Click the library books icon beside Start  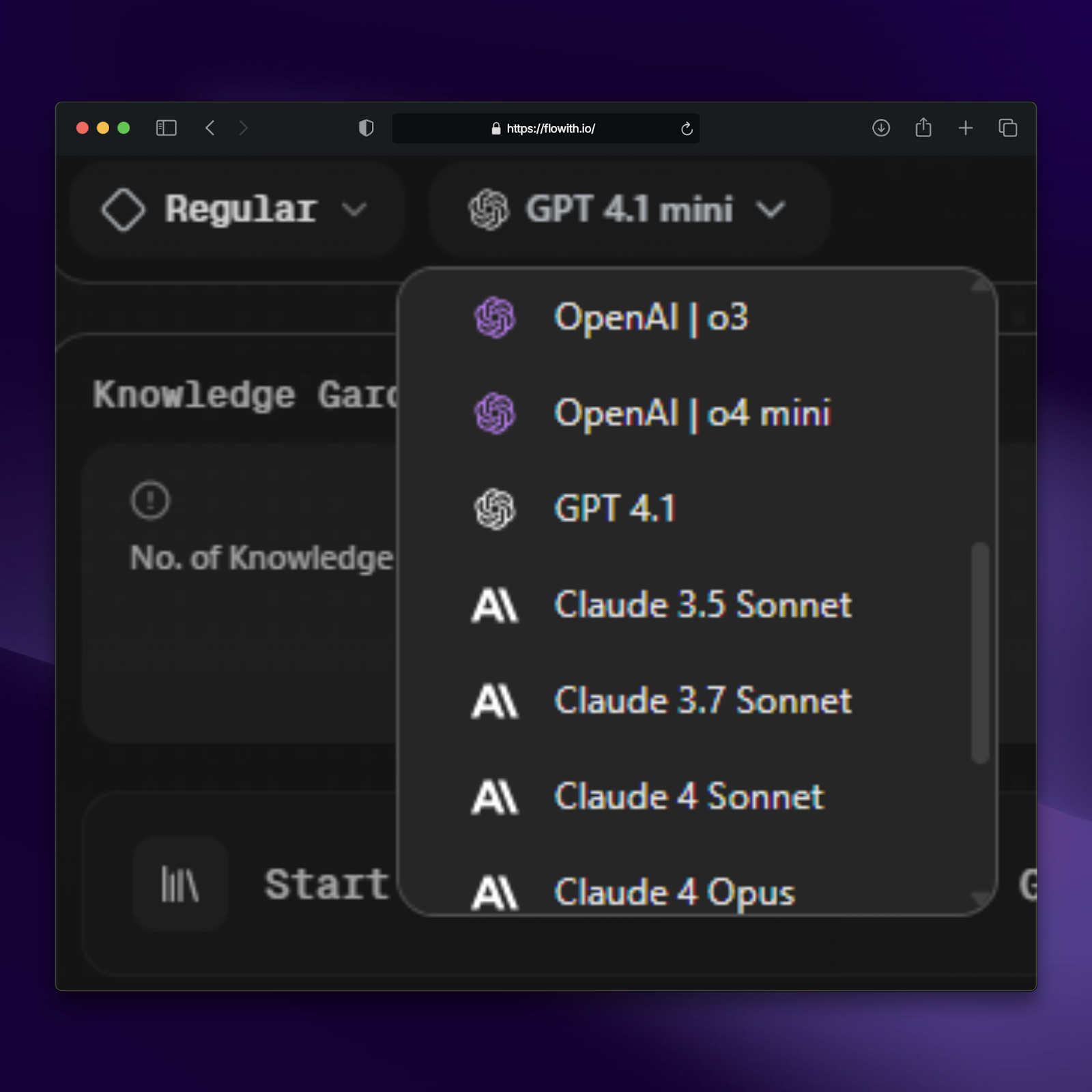pyautogui.click(x=179, y=885)
